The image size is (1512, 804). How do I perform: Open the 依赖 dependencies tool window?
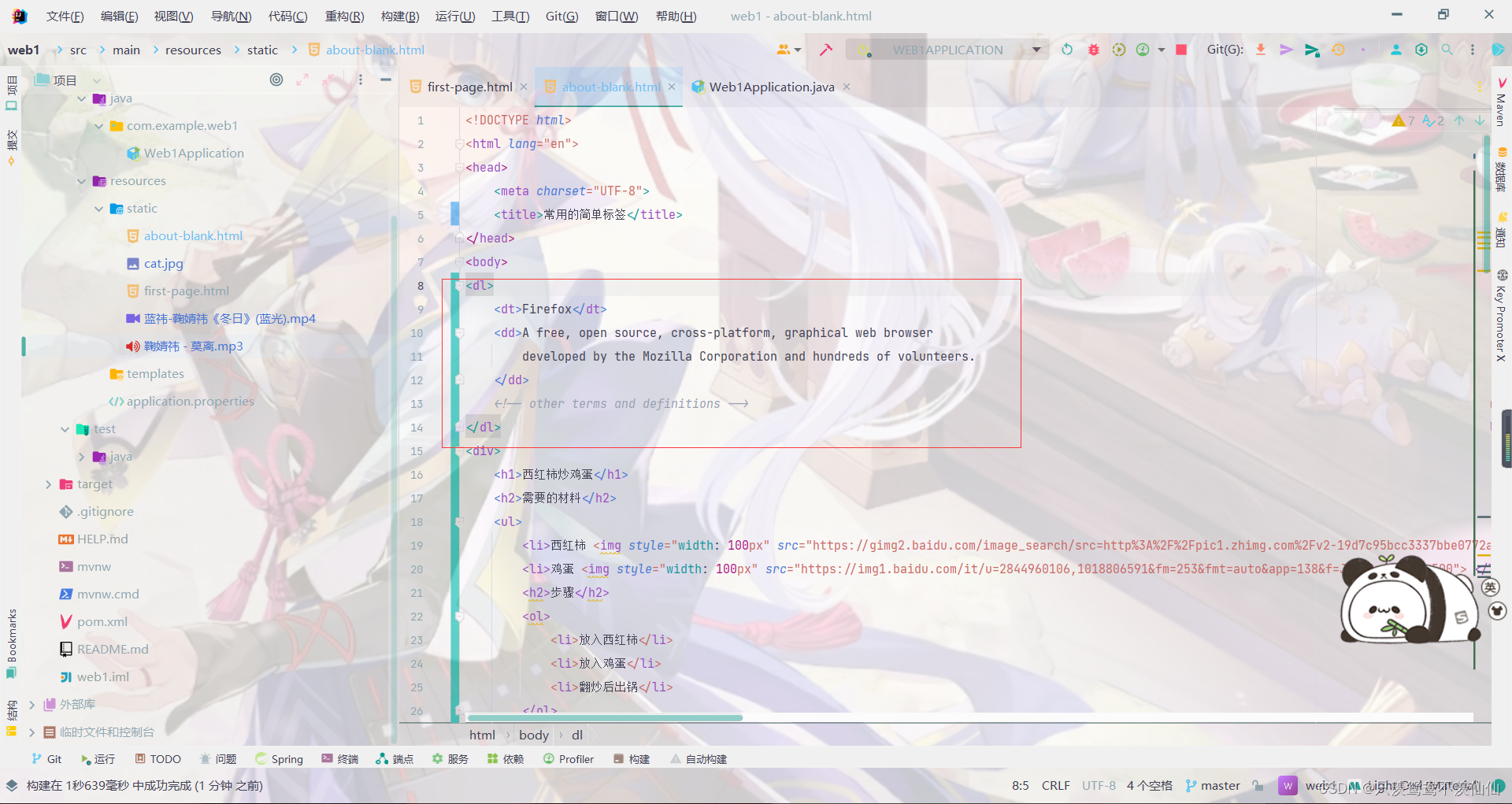[505, 759]
